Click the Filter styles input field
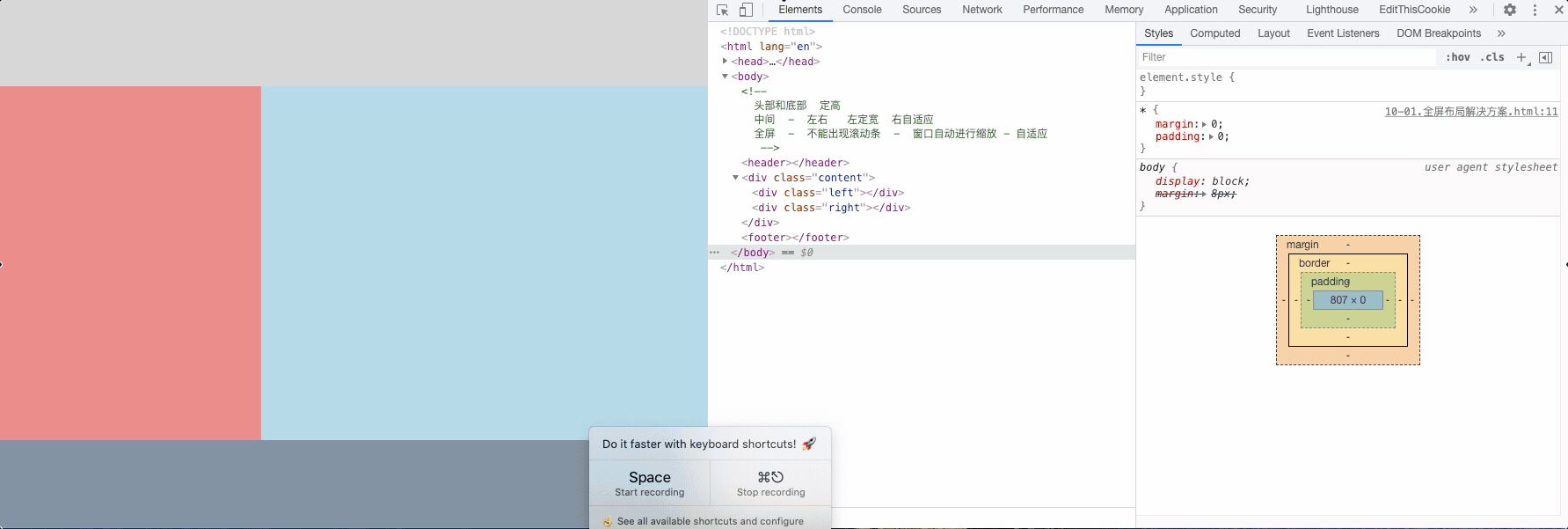Screen dimensions: 1568x529 (x=1284, y=57)
